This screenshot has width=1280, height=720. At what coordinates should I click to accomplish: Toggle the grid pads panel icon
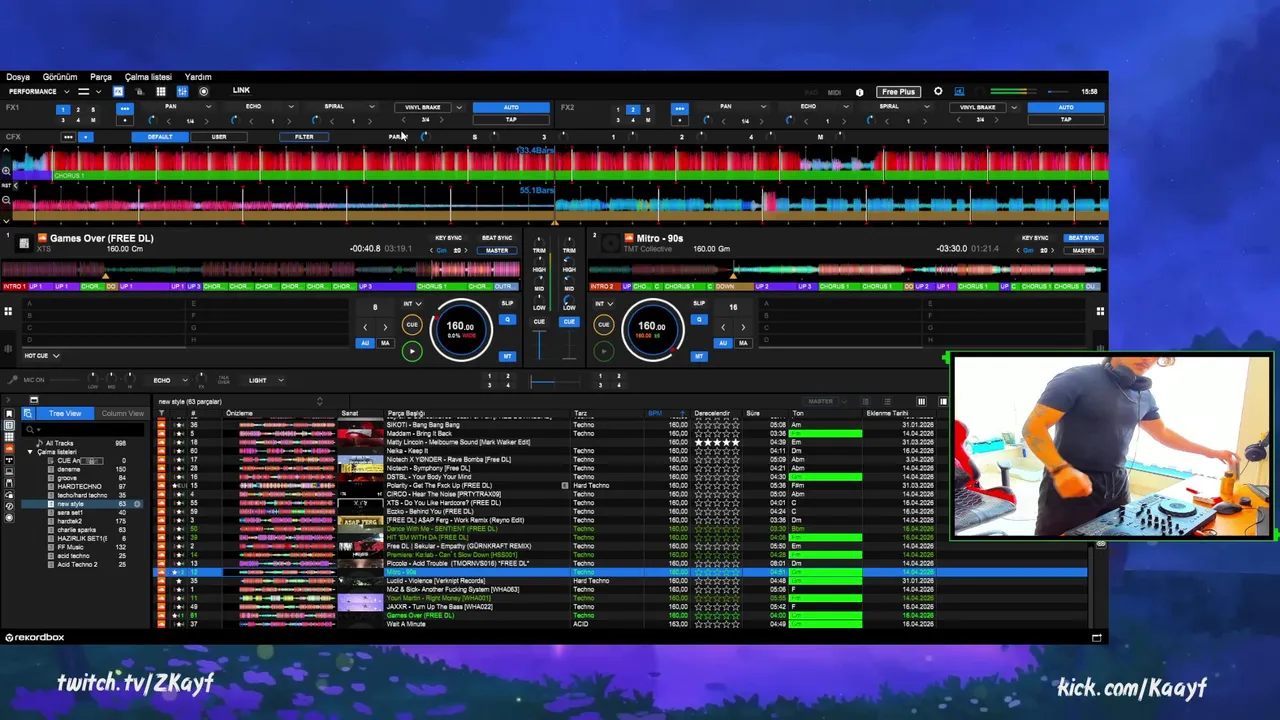(x=160, y=92)
